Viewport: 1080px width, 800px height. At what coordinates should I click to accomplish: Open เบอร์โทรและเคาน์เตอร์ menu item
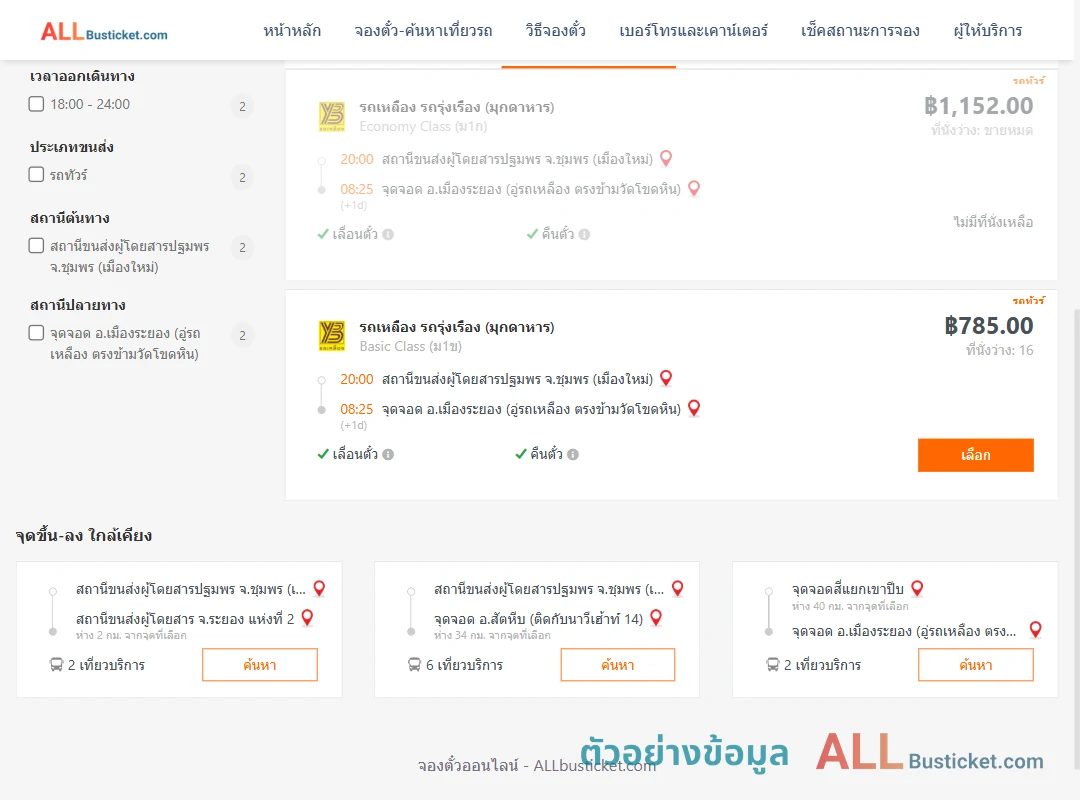point(693,30)
